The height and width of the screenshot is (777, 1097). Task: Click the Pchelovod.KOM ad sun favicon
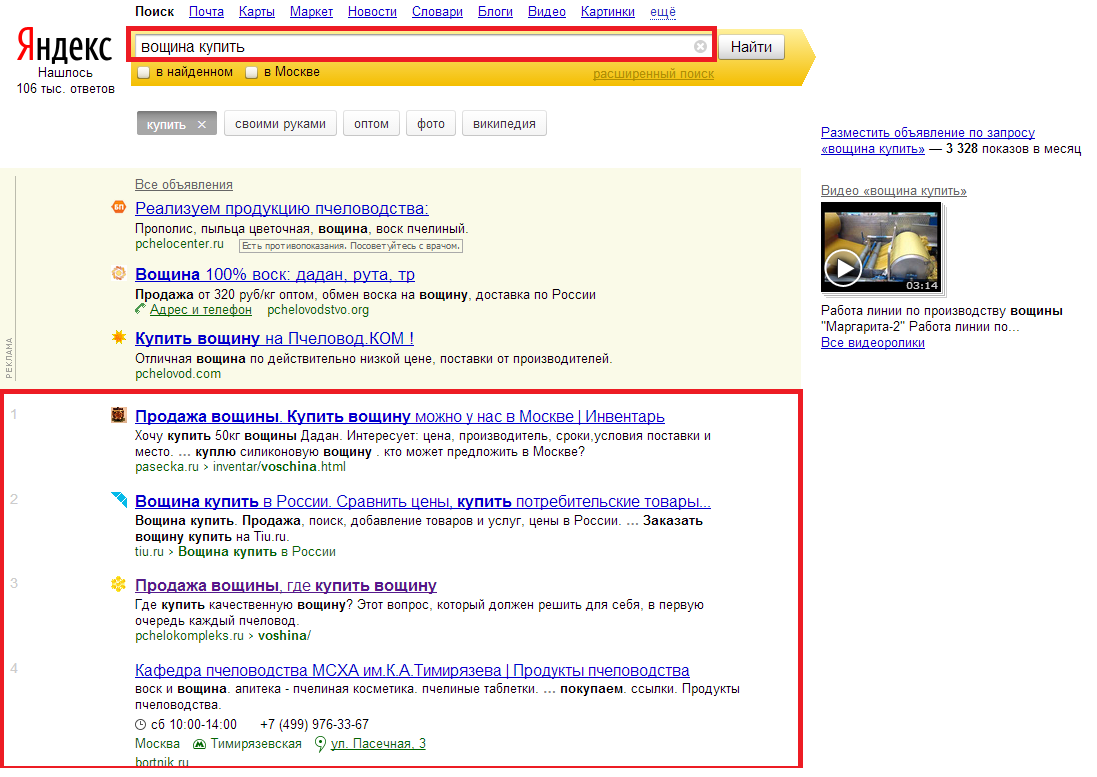(x=118, y=338)
